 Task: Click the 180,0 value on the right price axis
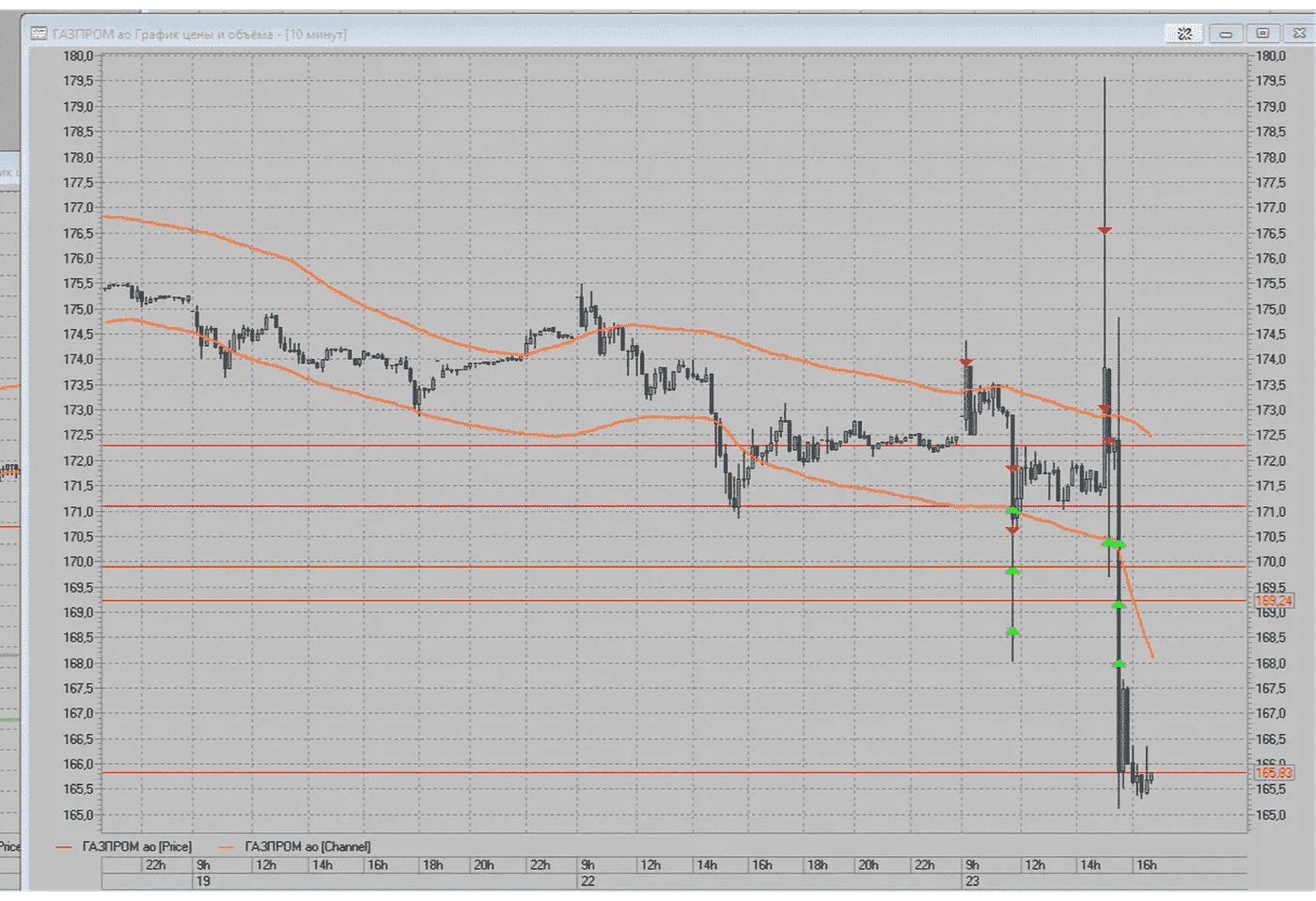[1271, 56]
